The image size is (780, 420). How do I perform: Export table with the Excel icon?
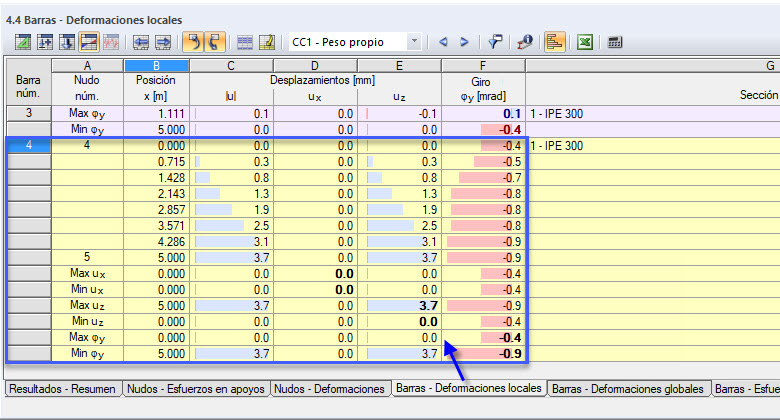point(585,42)
